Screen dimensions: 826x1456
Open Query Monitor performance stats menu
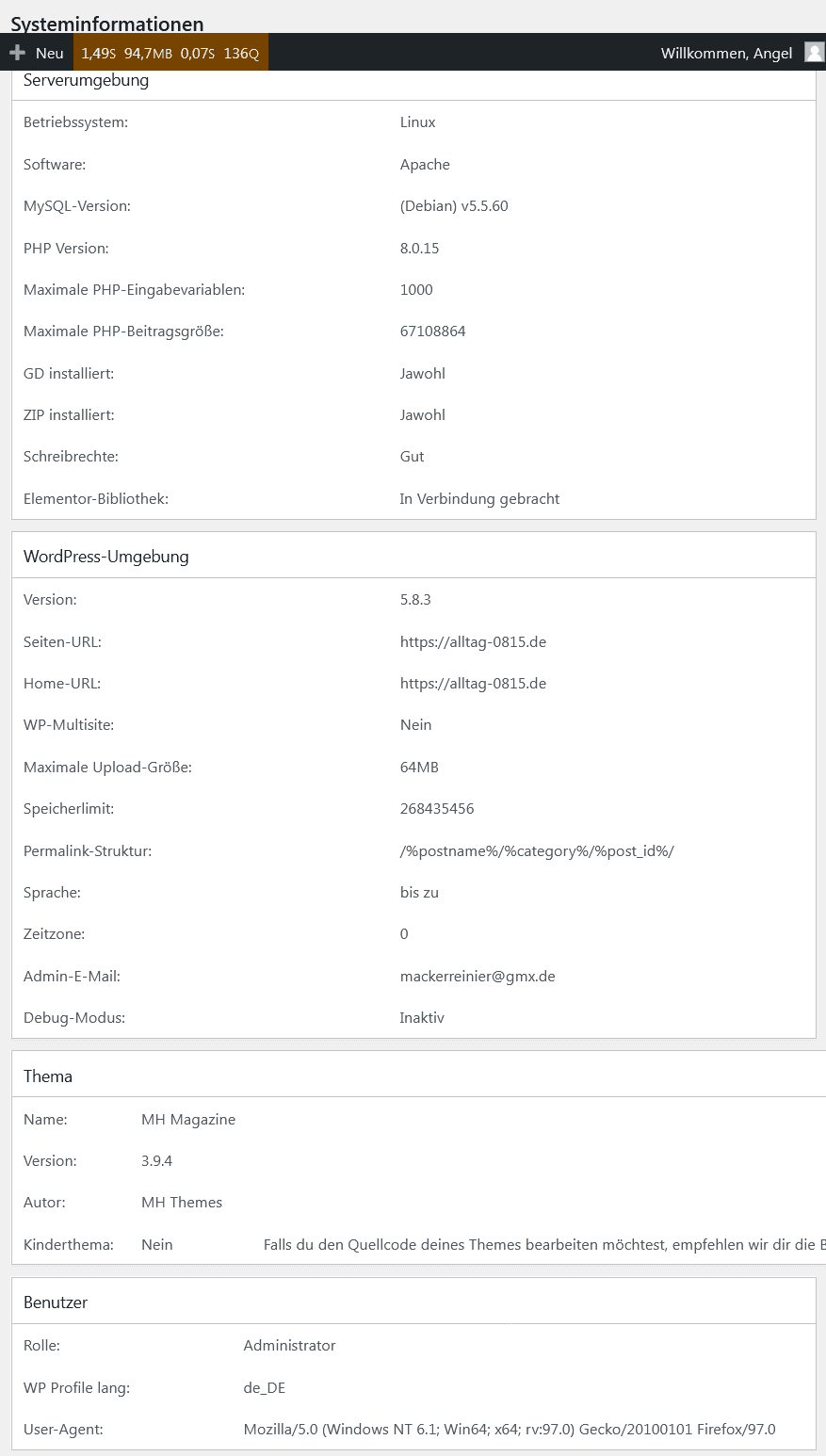(170, 53)
